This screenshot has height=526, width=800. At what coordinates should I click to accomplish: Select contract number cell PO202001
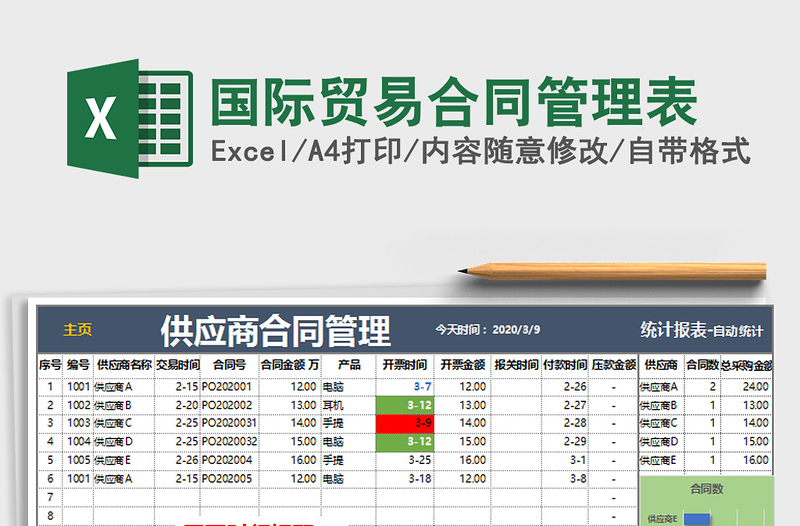[x=230, y=387]
